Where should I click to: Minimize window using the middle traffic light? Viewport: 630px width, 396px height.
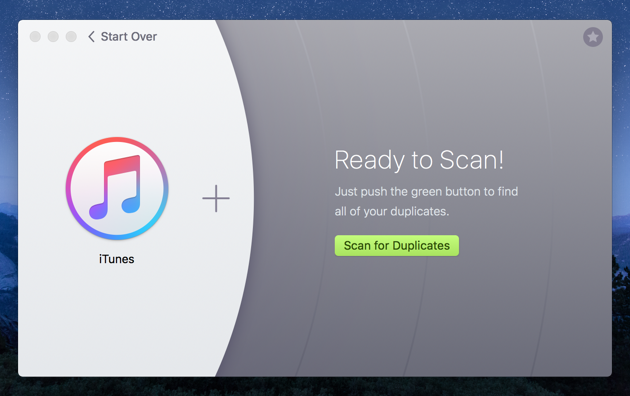pos(53,37)
